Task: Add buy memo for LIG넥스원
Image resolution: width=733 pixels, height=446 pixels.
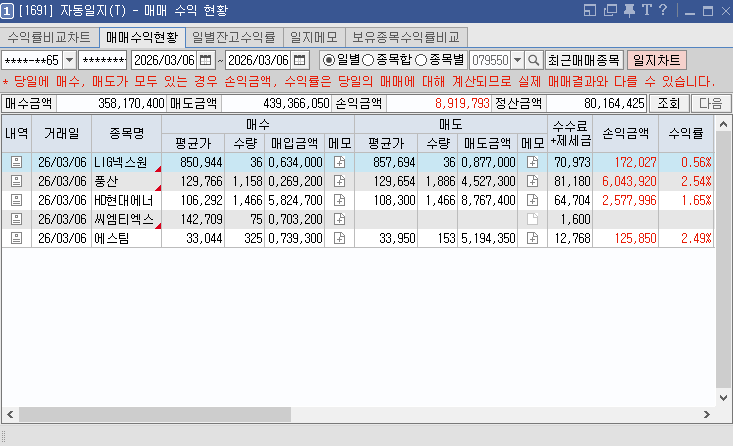Action: (340, 162)
